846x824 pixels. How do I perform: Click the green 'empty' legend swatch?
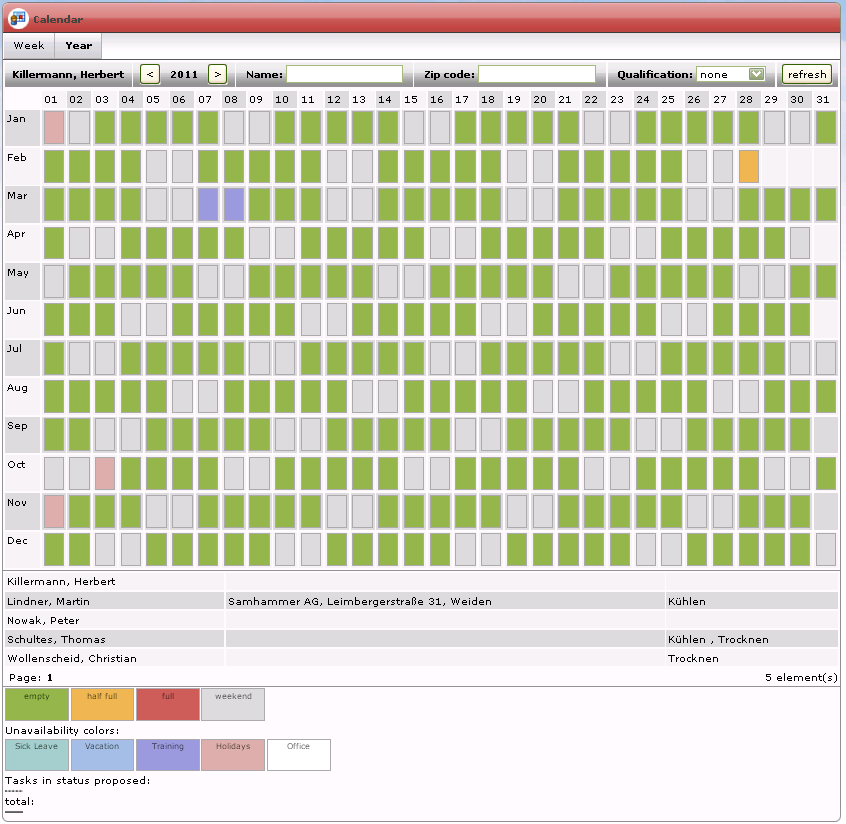[37, 704]
